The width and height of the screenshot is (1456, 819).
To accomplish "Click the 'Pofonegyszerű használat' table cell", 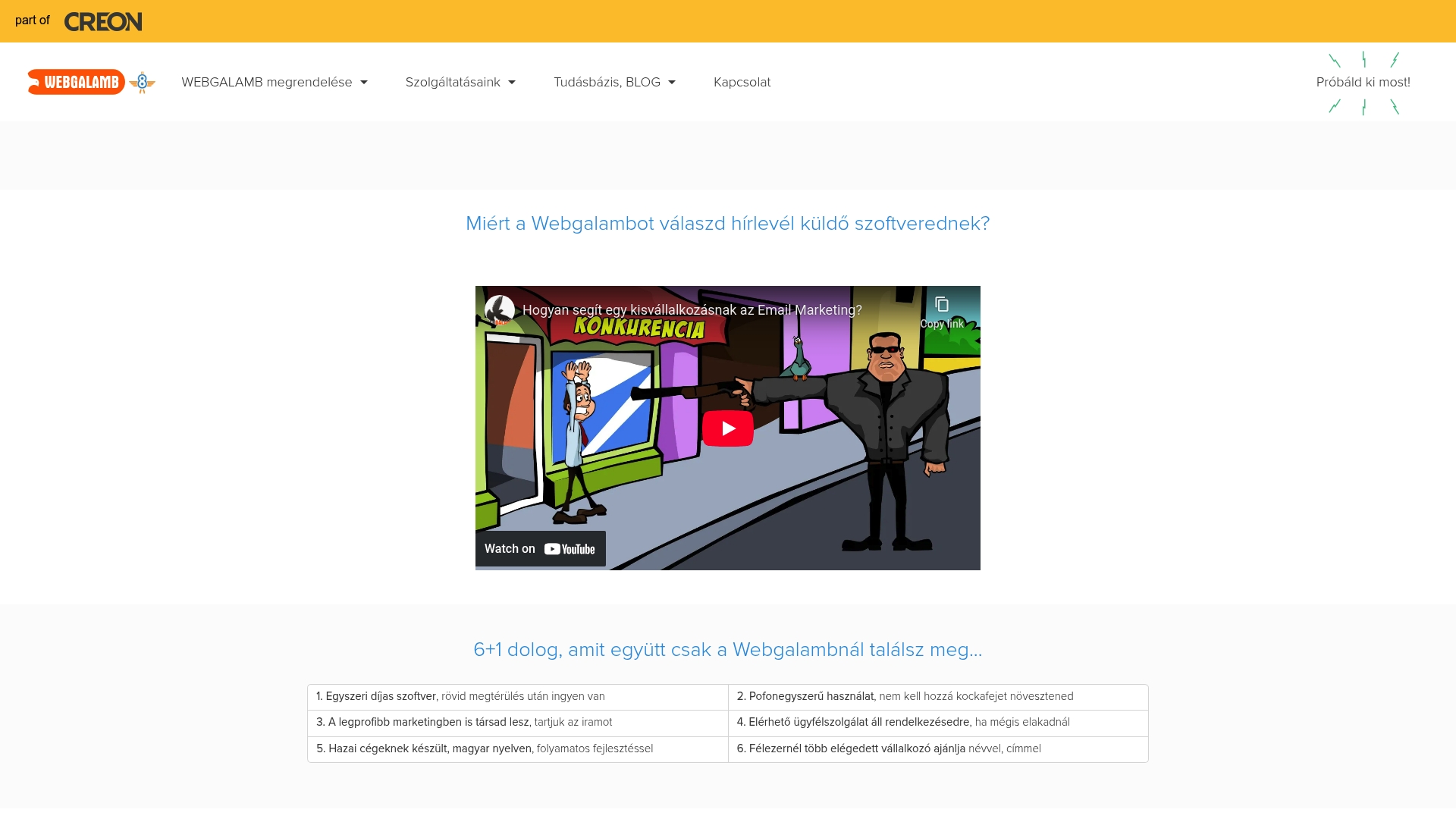I will click(x=938, y=696).
